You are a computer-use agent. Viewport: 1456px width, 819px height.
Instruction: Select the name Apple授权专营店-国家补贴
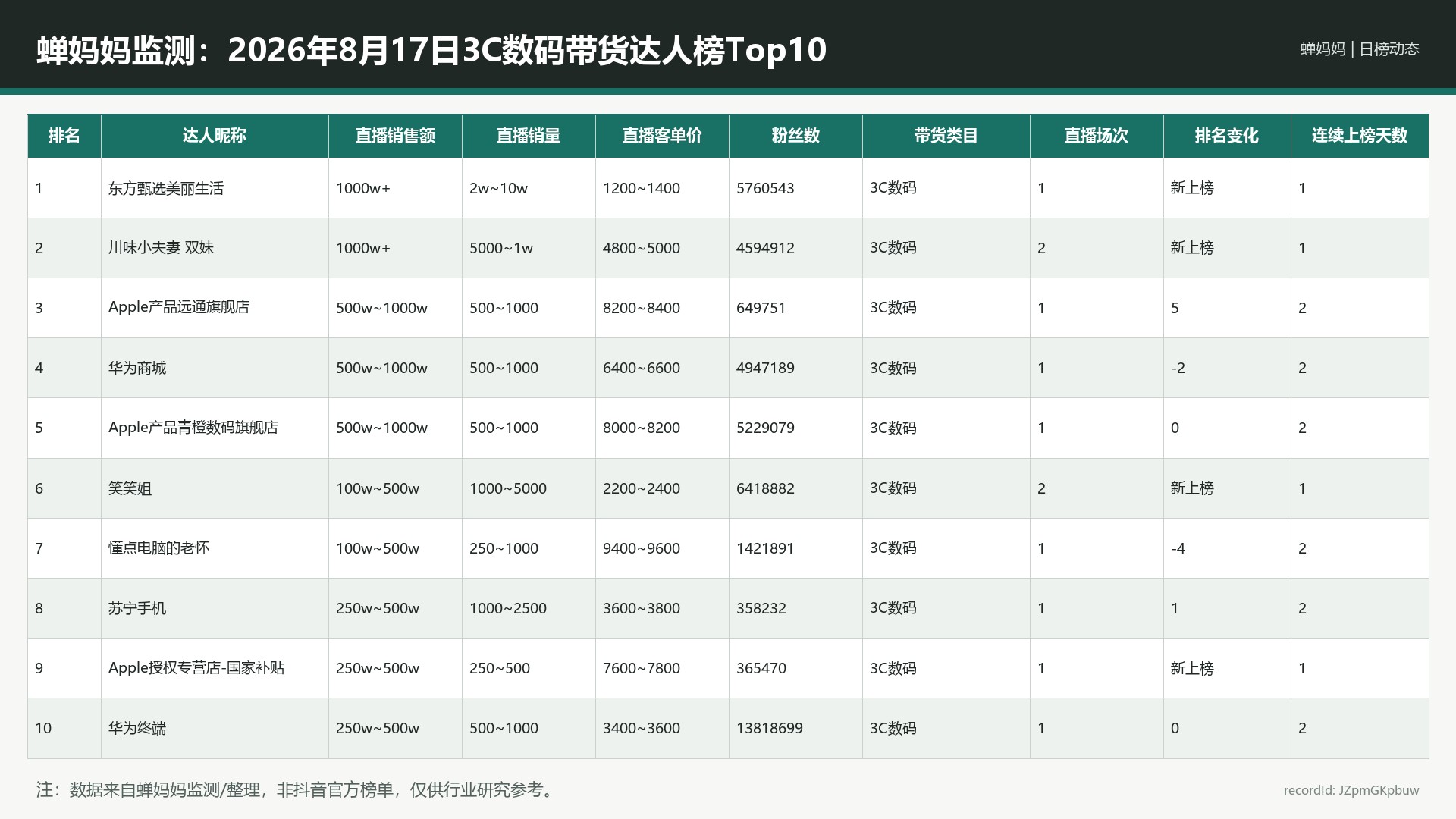click(196, 668)
